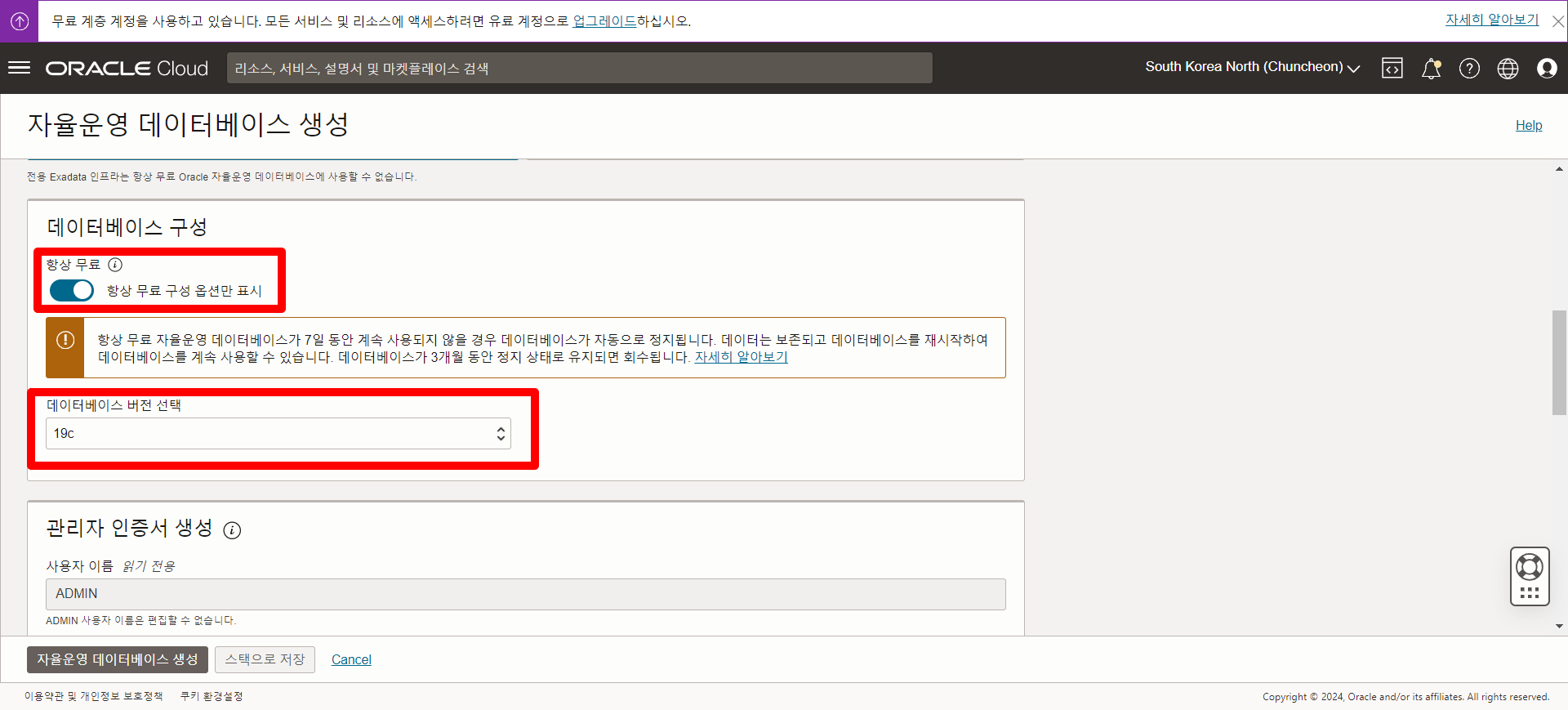Screen dimensions: 1568x710
Task: Open the lifebuoy support widget
Action: [x=1530, y=566]
